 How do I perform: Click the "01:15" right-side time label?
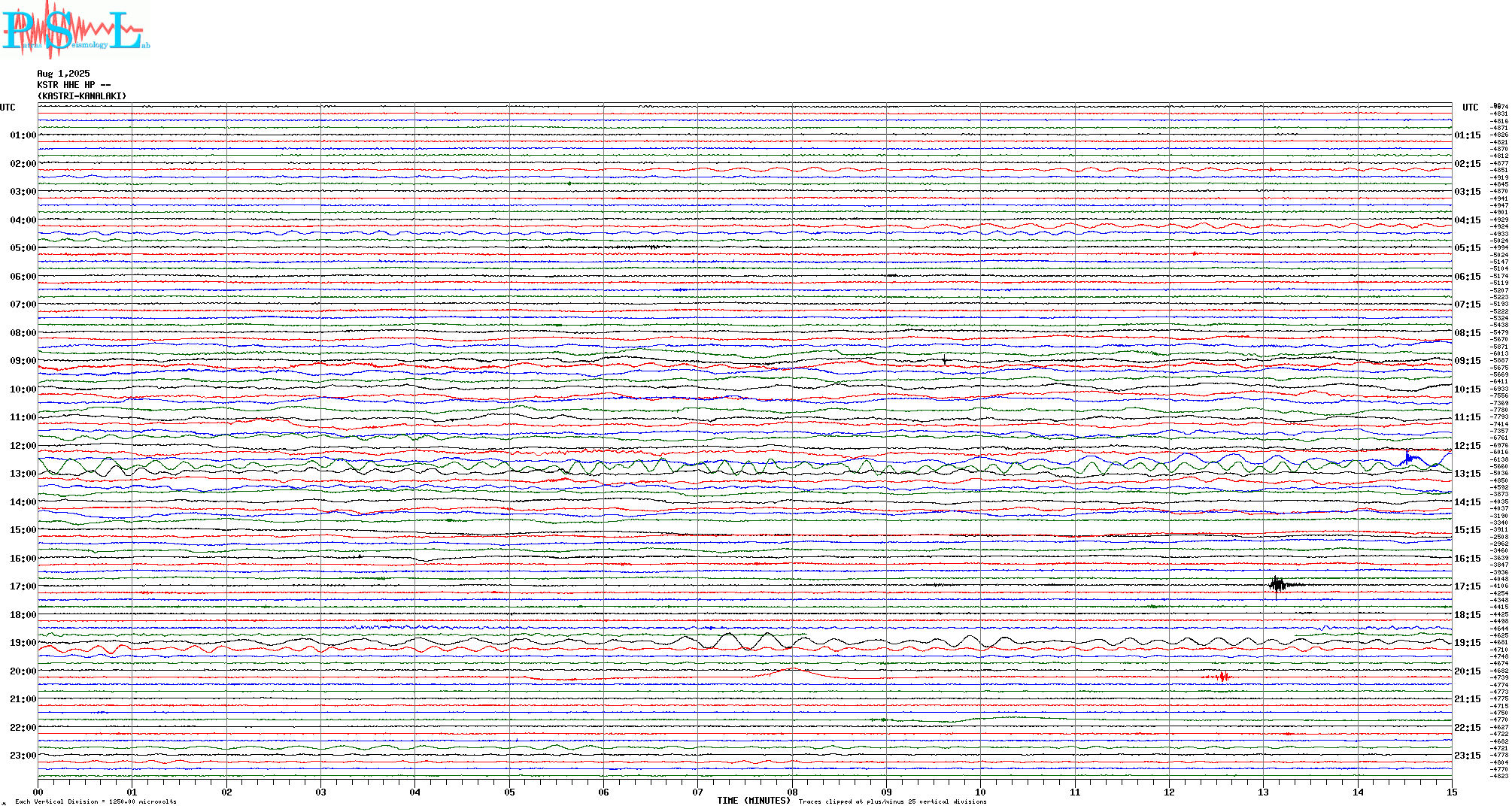pyautogui.click(x=1468, y=135)
